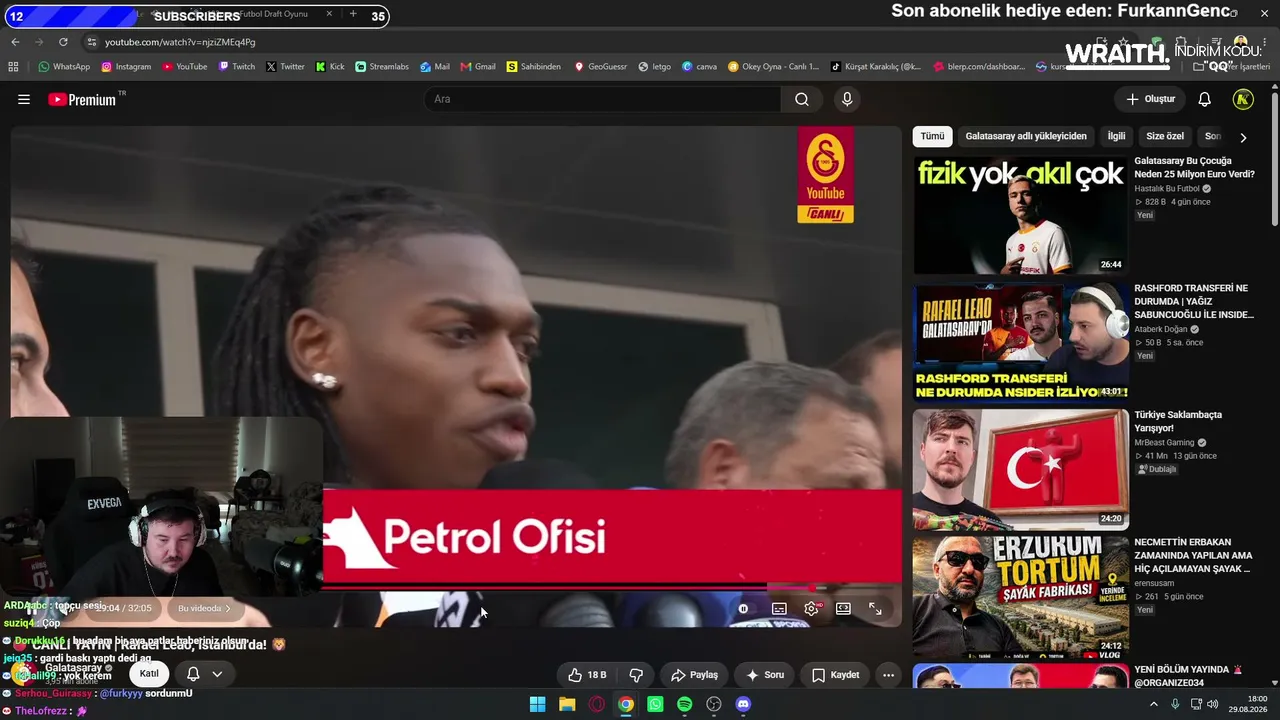Image resolution: width=1280 pixels, height=720 pixels.
Task: Open the YouTube hamburger guide menu
Action: pos(24,99)
